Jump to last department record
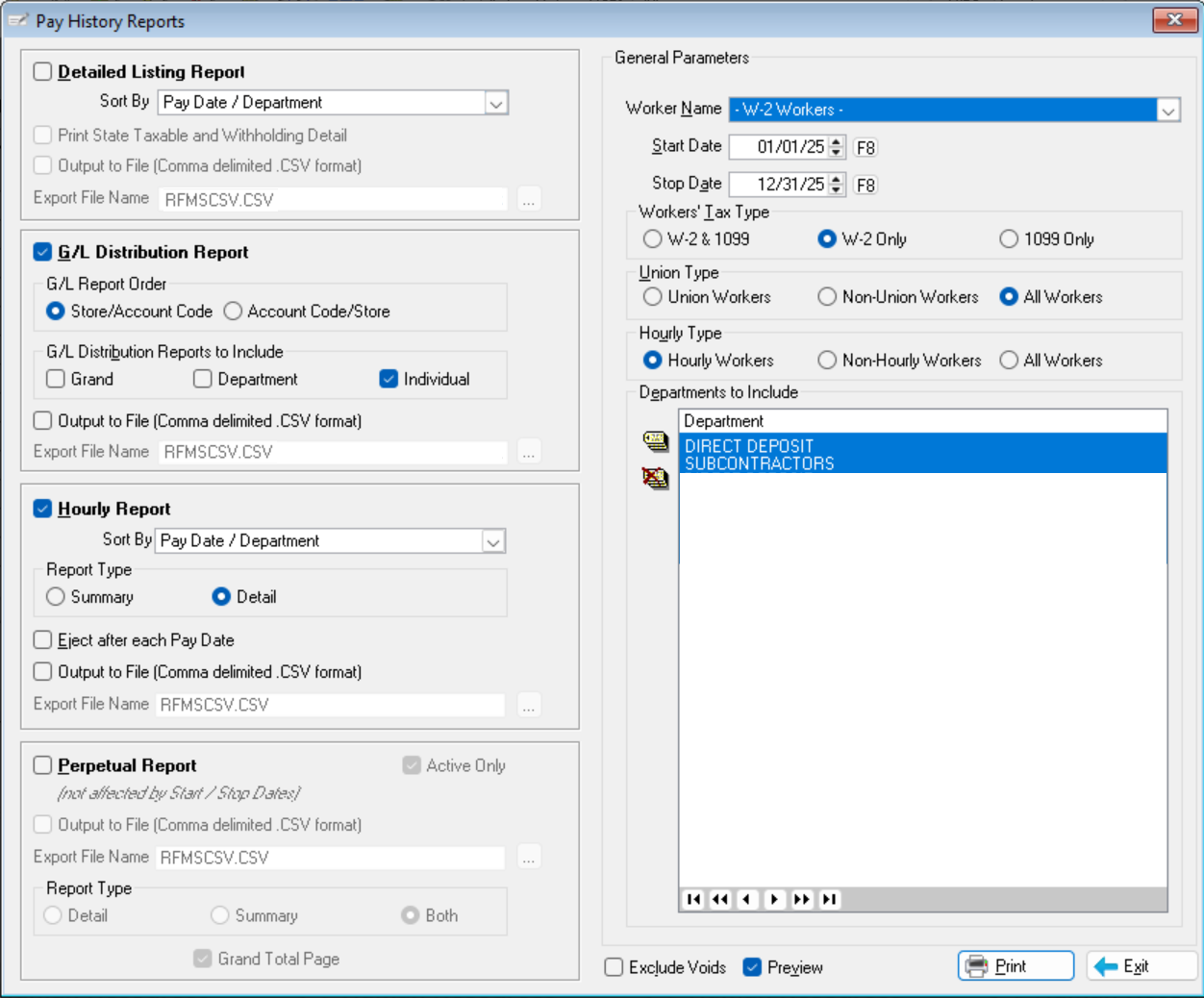 click(x=829, y=899)
